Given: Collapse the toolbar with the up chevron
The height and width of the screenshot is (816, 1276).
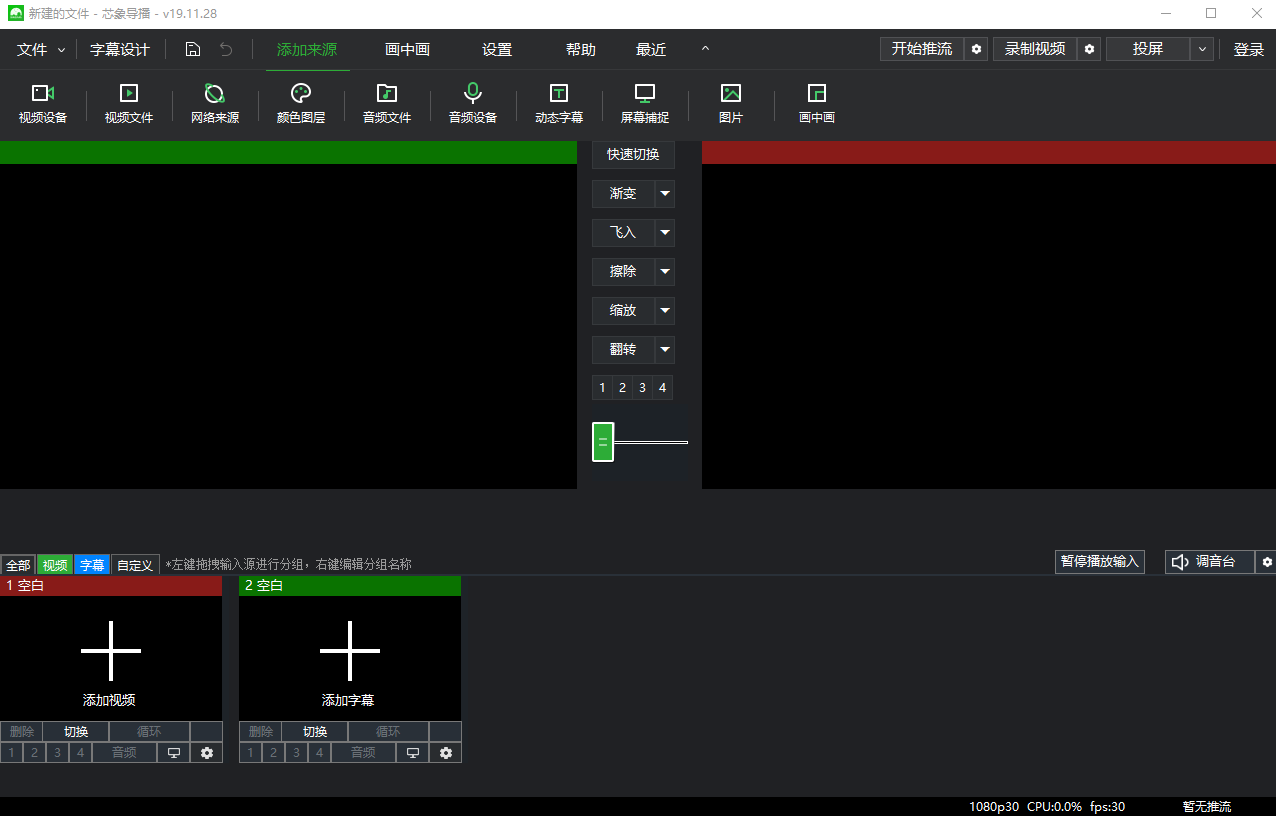Looking at the screenshot, I should (705, 49).
